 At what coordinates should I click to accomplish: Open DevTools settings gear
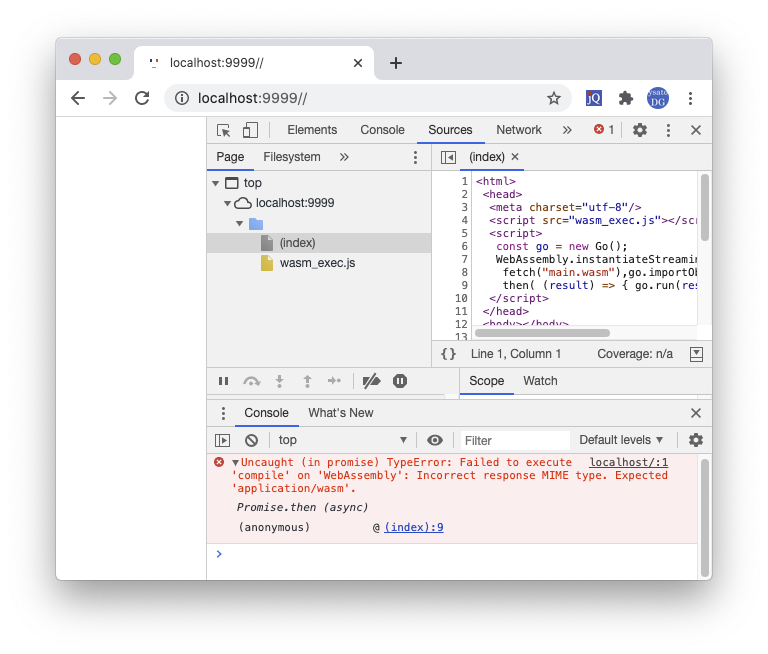pos(640,130)
